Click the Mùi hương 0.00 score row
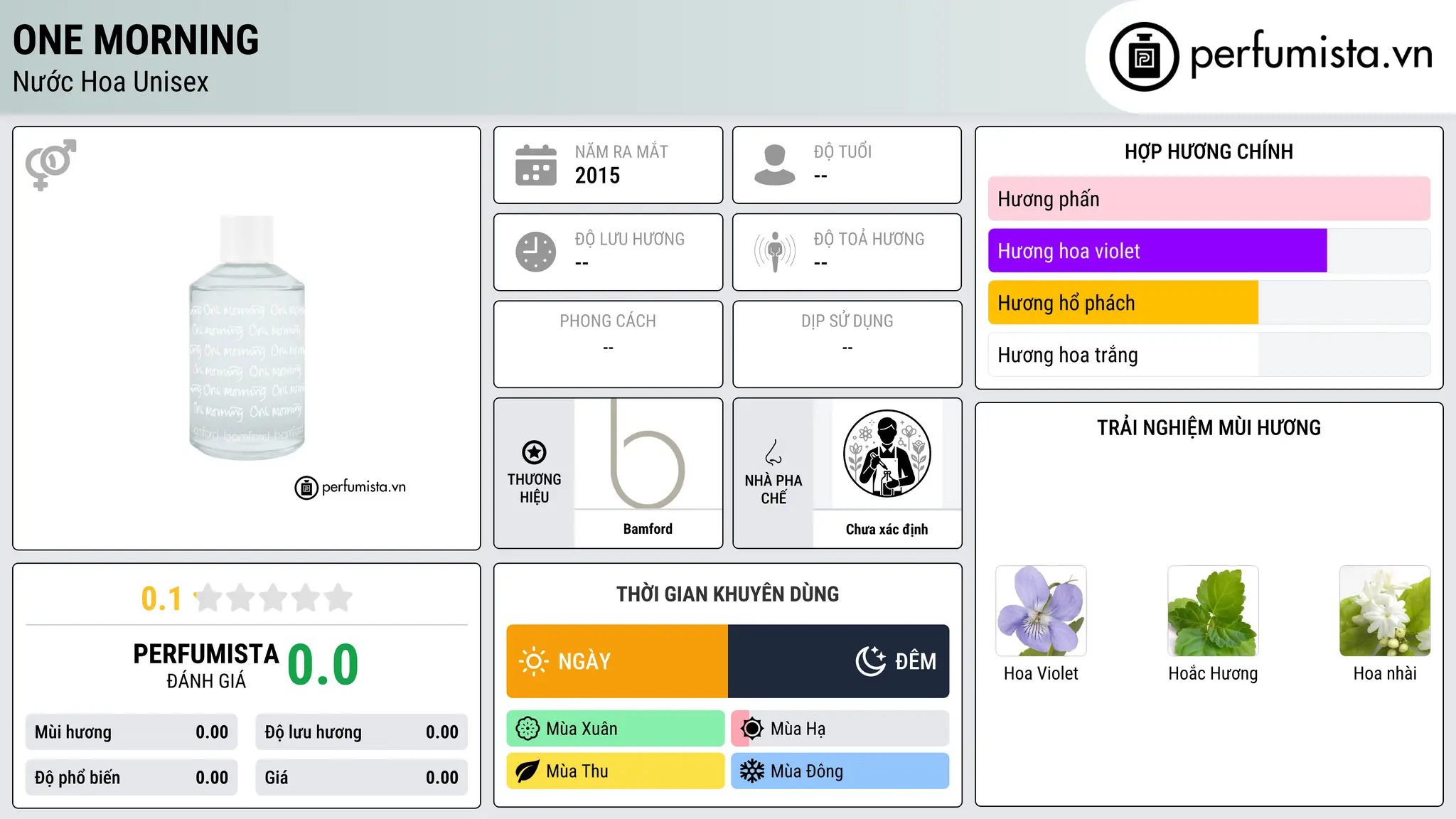1456x819 pixels. (x=132, y=732)
